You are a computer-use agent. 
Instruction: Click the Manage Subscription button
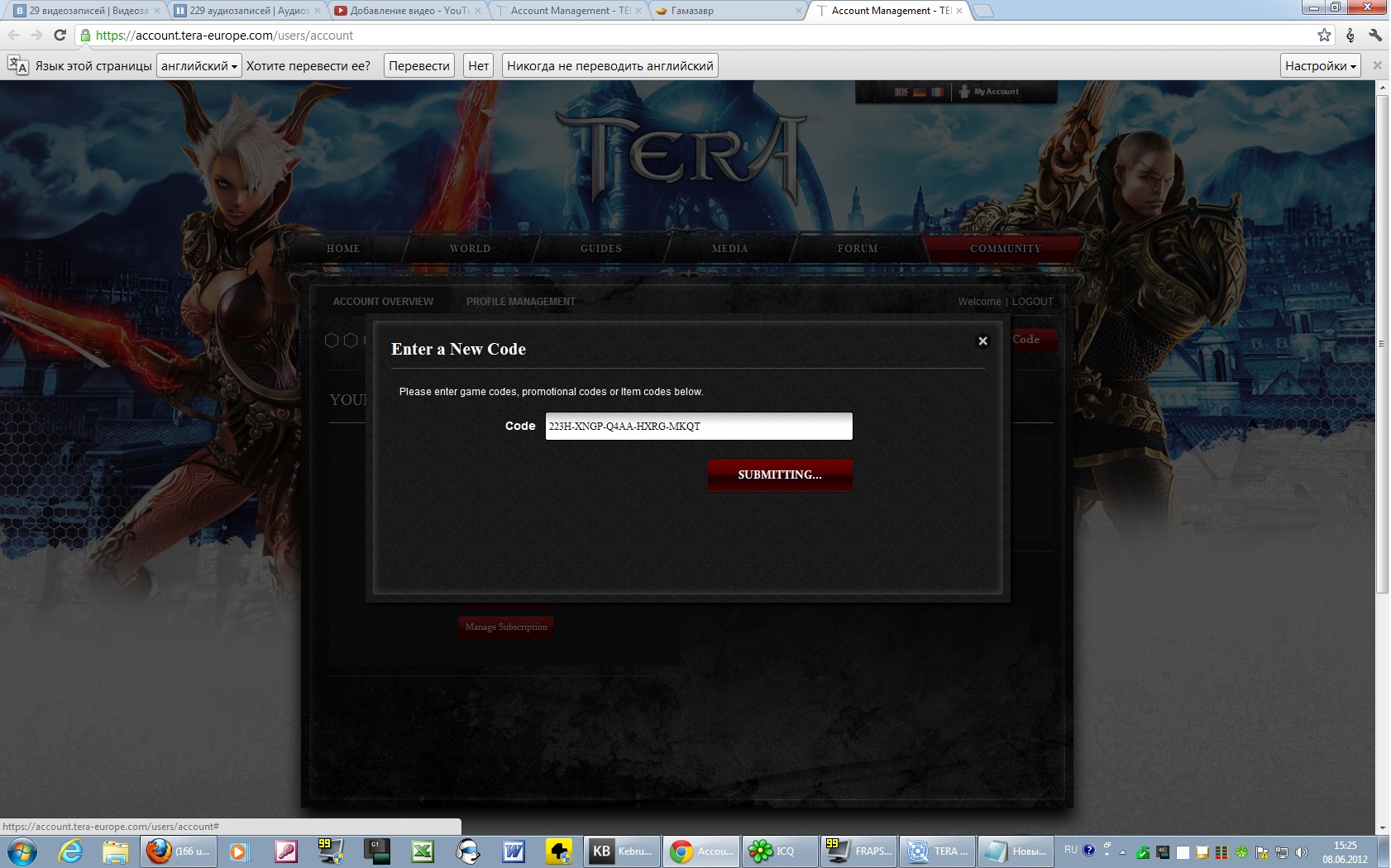506,627
